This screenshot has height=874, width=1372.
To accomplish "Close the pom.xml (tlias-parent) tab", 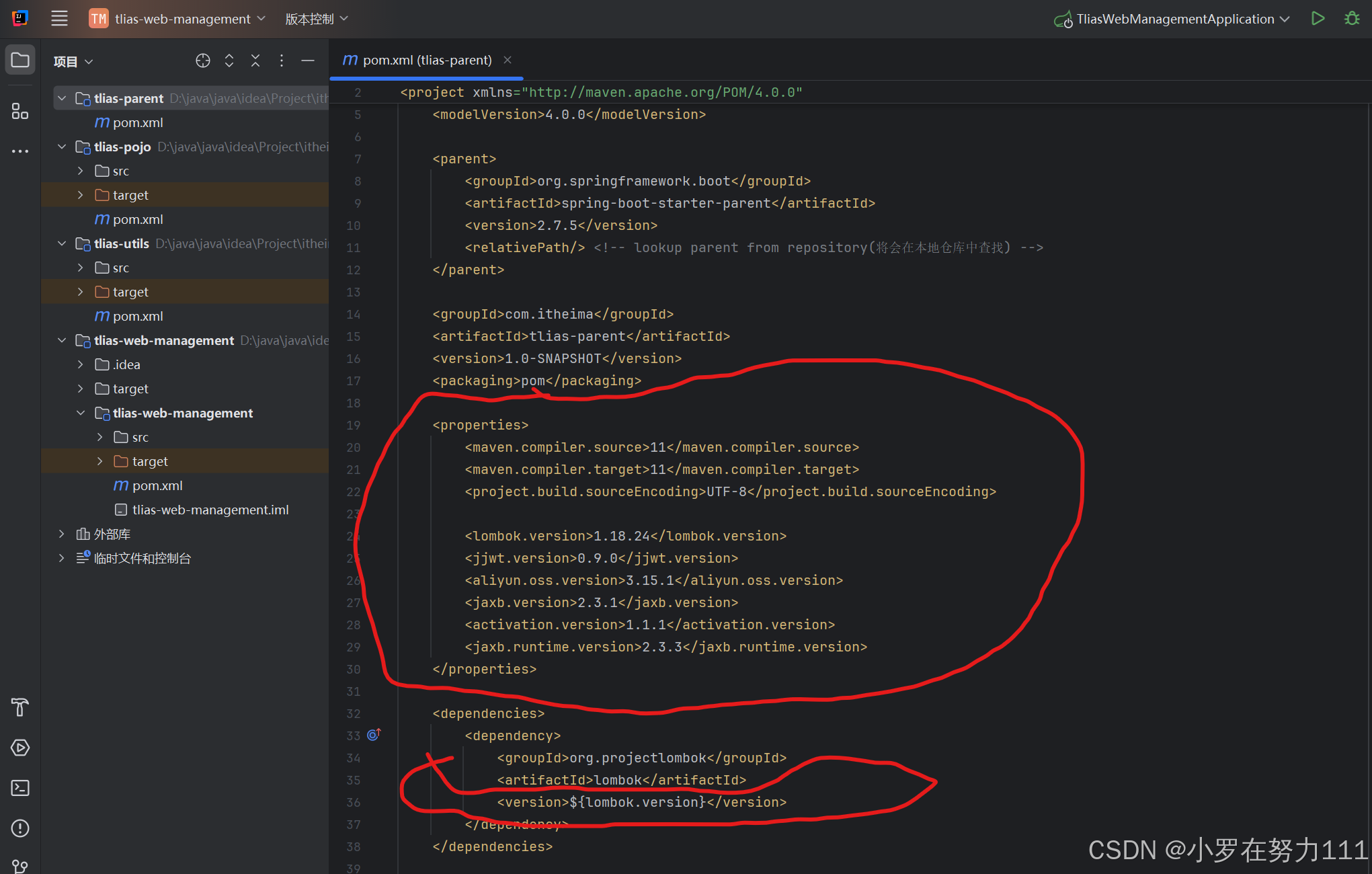I will (508, 61).
